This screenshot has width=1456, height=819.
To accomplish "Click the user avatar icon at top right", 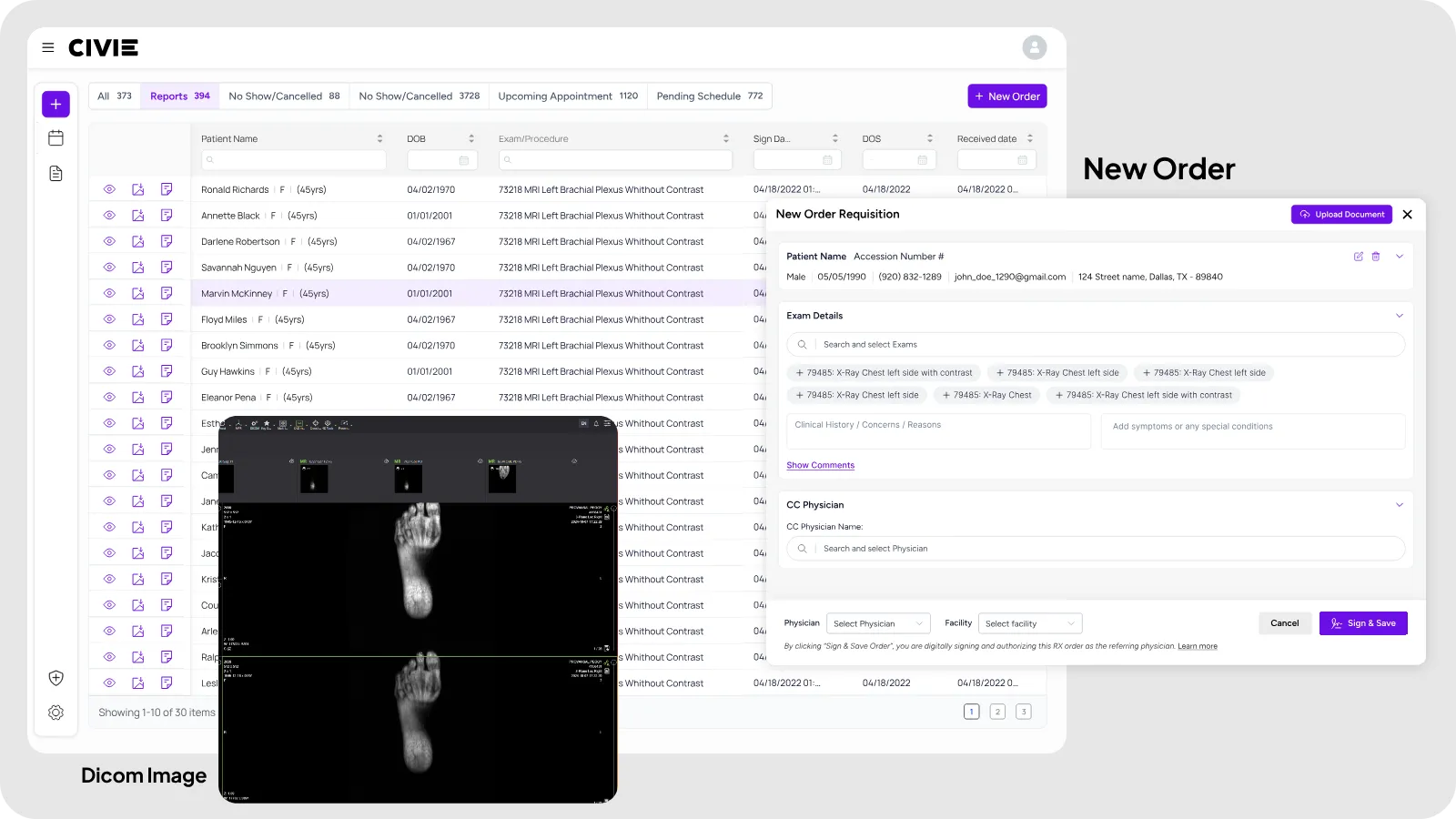I will click(x=1034, y=47).
